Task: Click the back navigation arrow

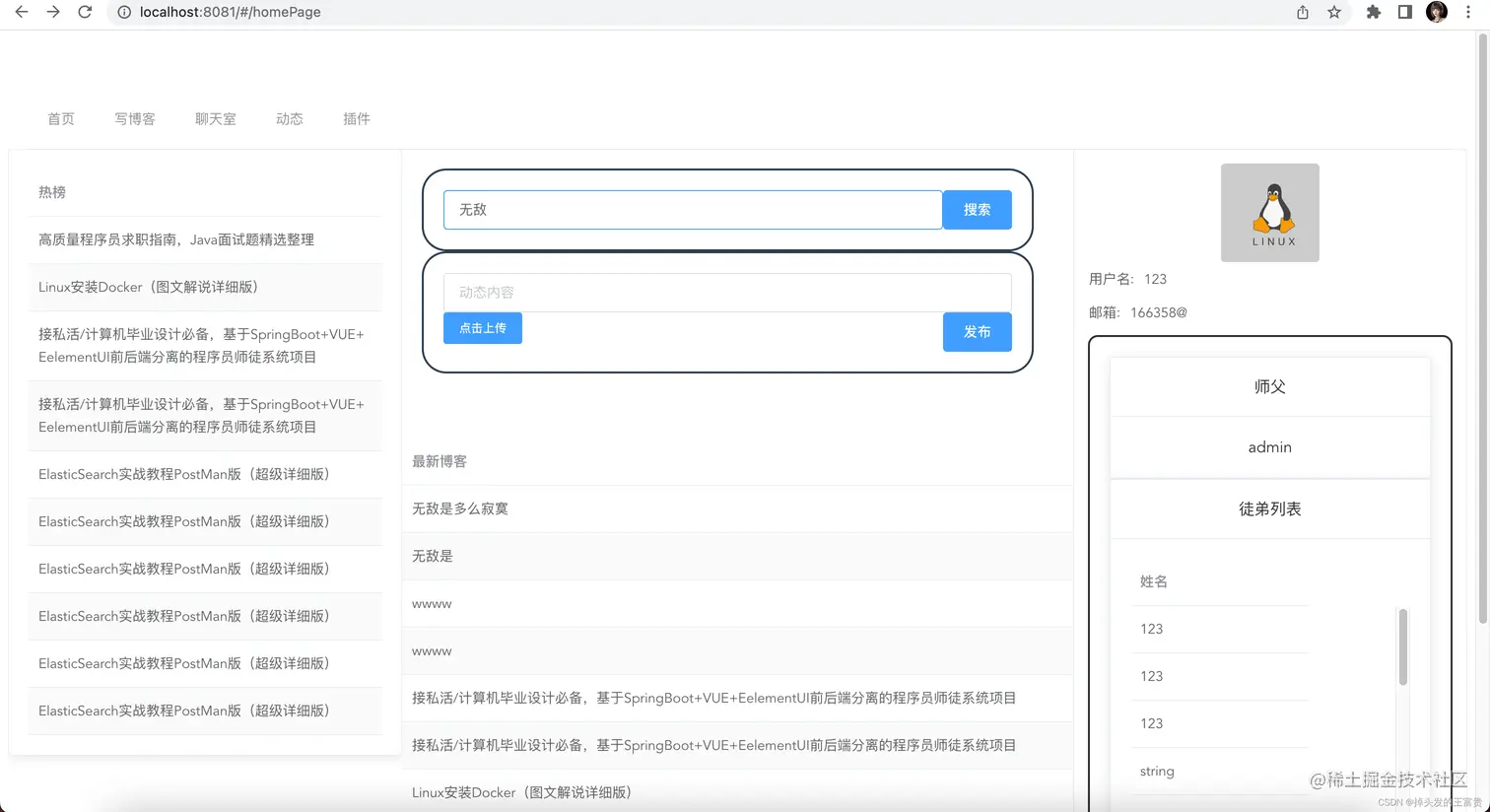Action: [x=20, y=12]
